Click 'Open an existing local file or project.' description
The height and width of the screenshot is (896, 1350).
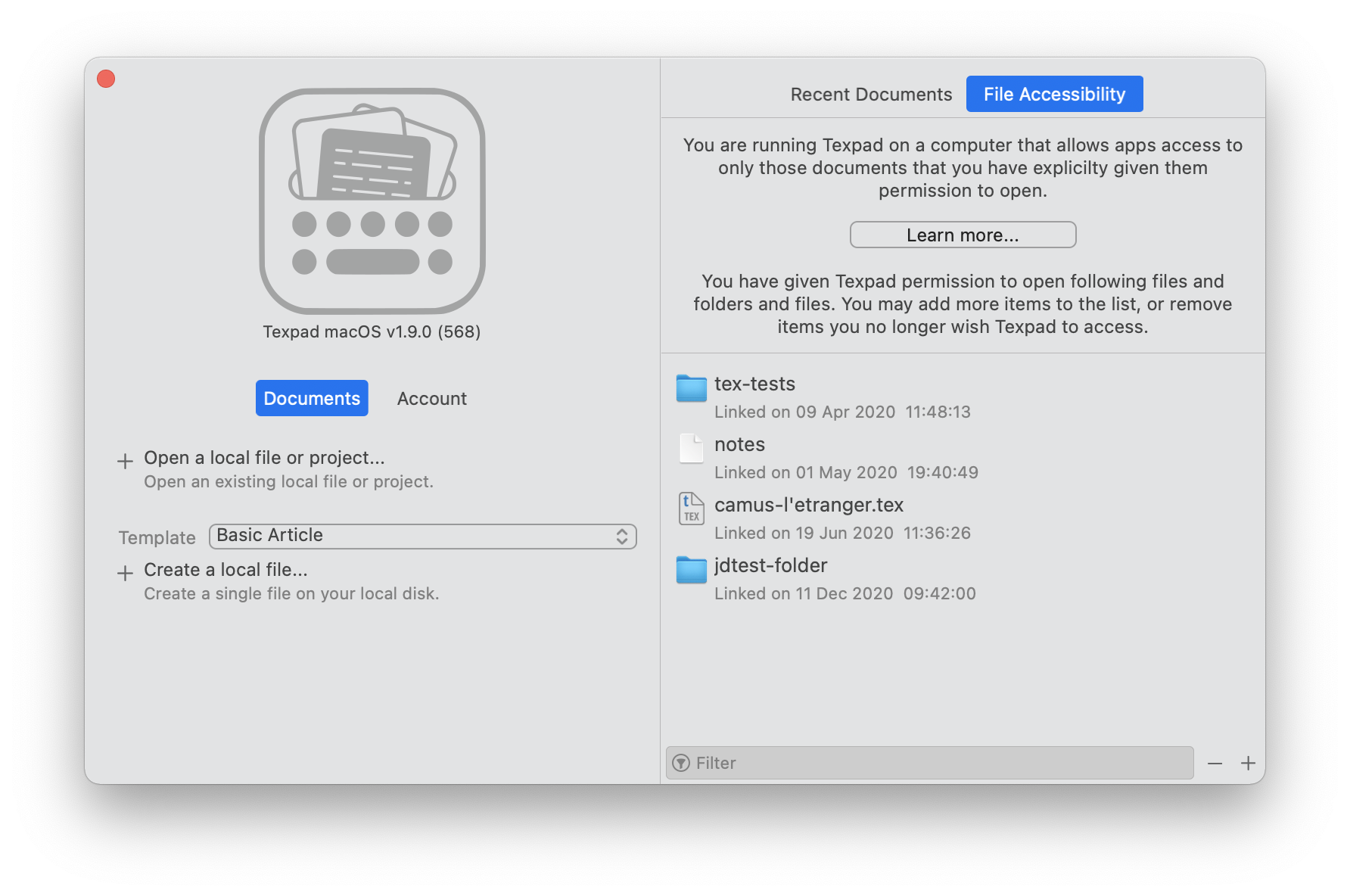pos(288,482)
